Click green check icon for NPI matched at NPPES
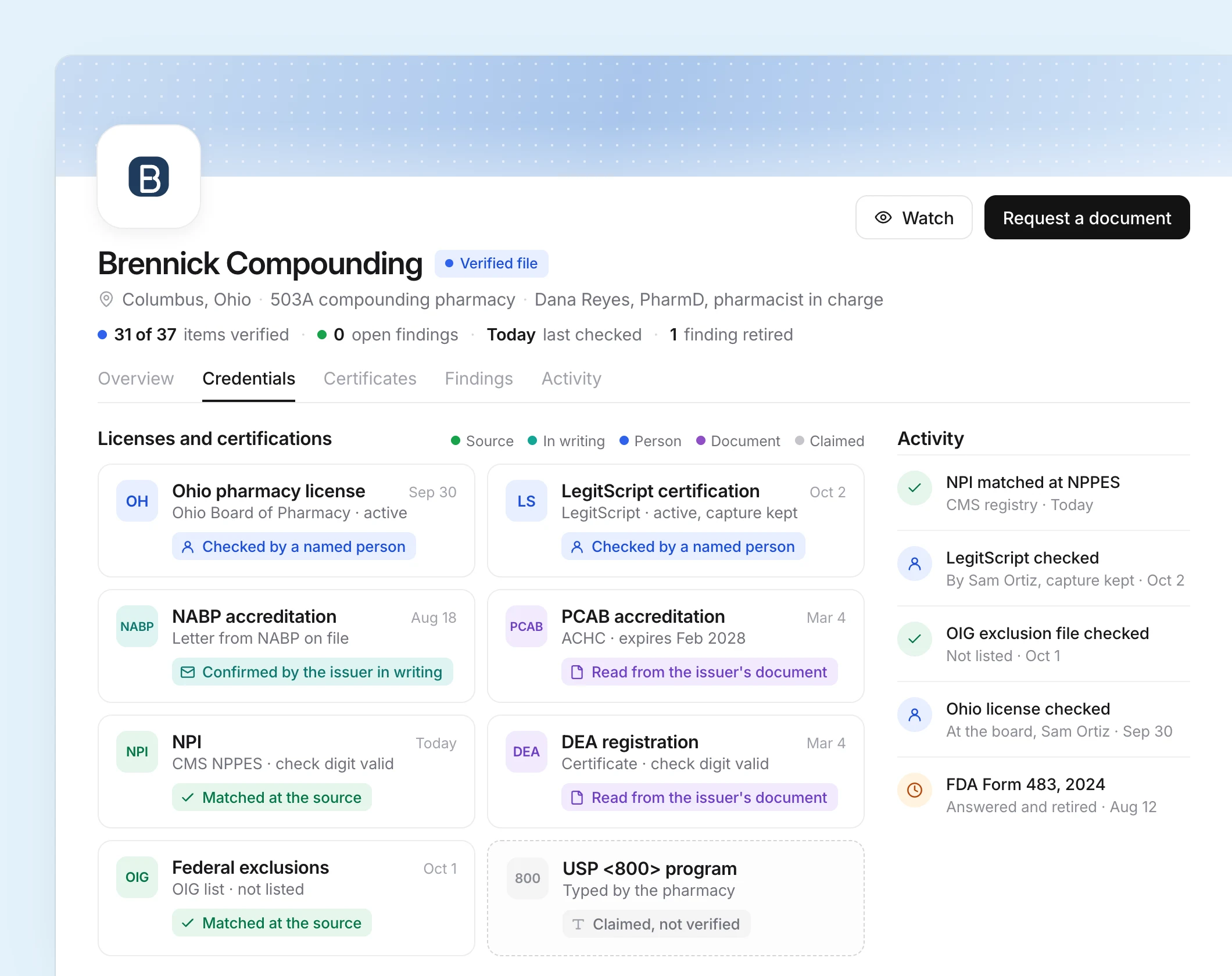Screen dimensions: 1232x976 915,488
